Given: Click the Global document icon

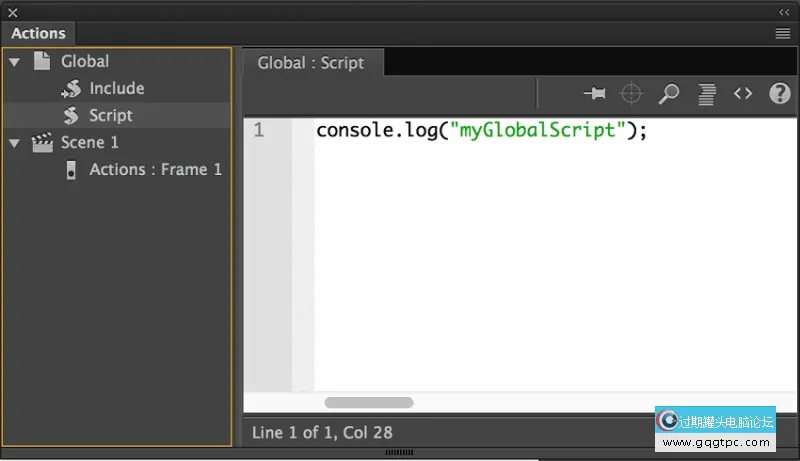Looking at the screenshot, I should pyautogui.click(x=42, y=61).
